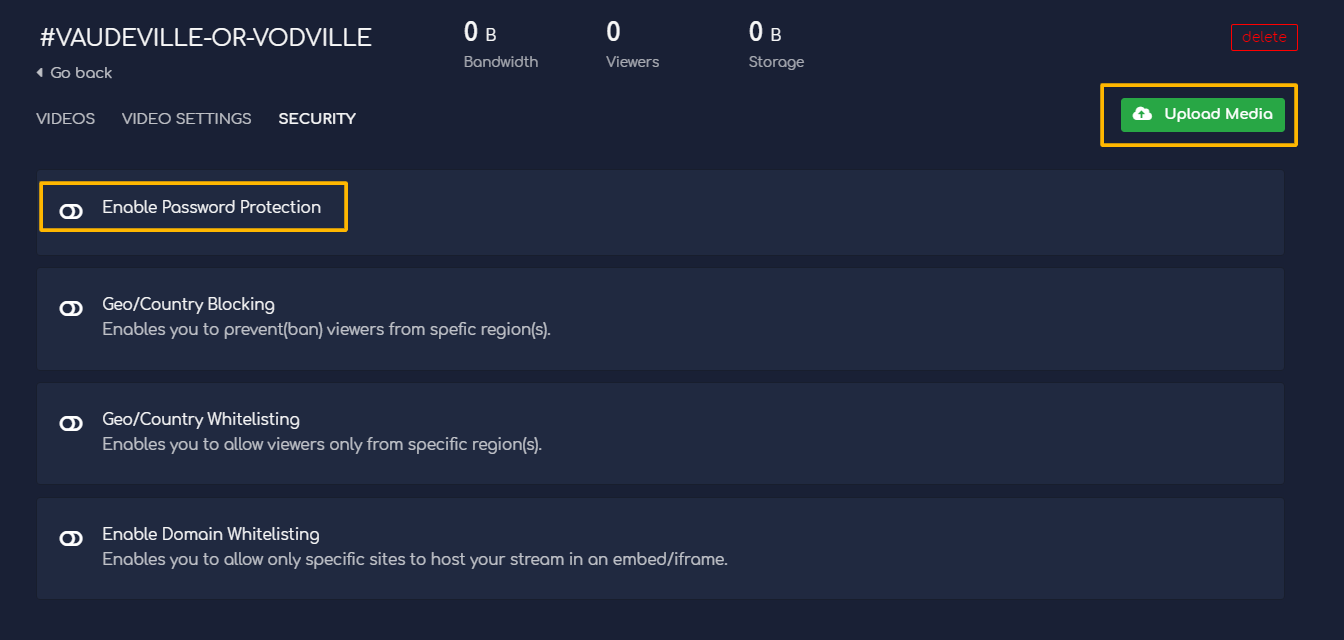Click the #VAUDEVILLE-OR-VODVILLE channel title
This screenshot has width=1344, height=640.
pos(206,38)
